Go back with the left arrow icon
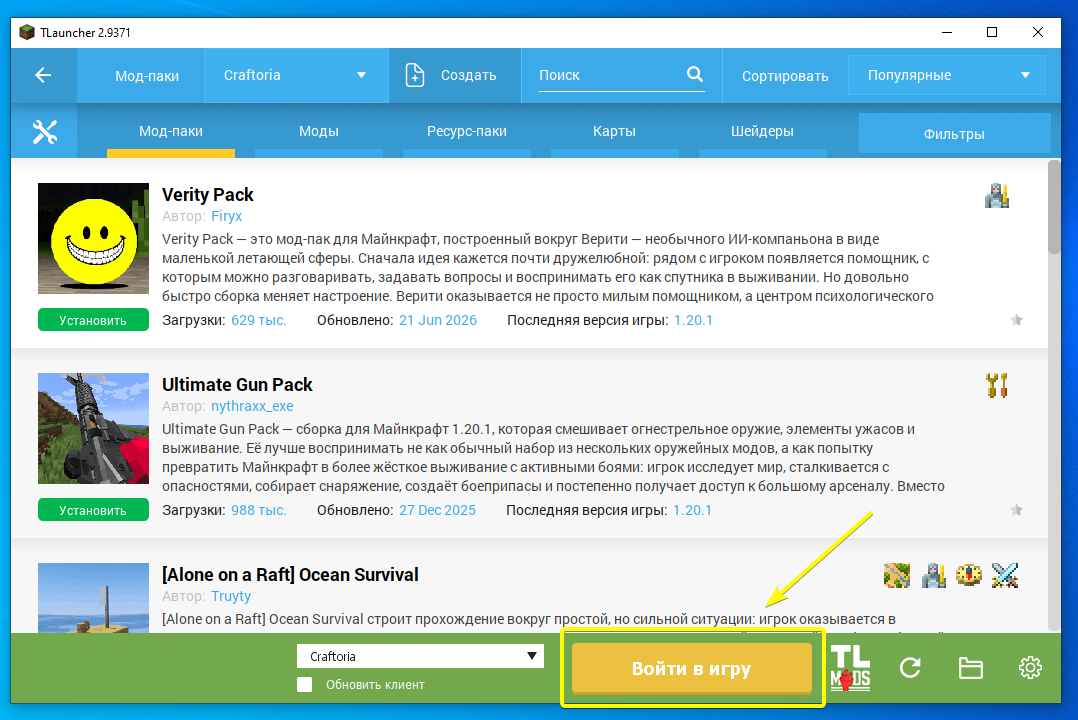This screenshot has width=1078, height=720. tap(43, 75)
